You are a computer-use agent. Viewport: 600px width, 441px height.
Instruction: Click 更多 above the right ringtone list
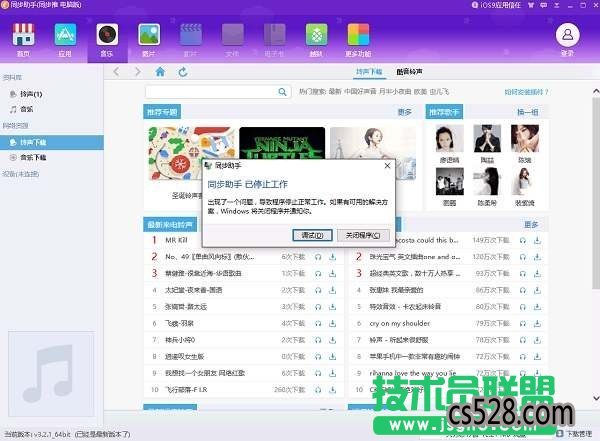(x=531, y=224)
